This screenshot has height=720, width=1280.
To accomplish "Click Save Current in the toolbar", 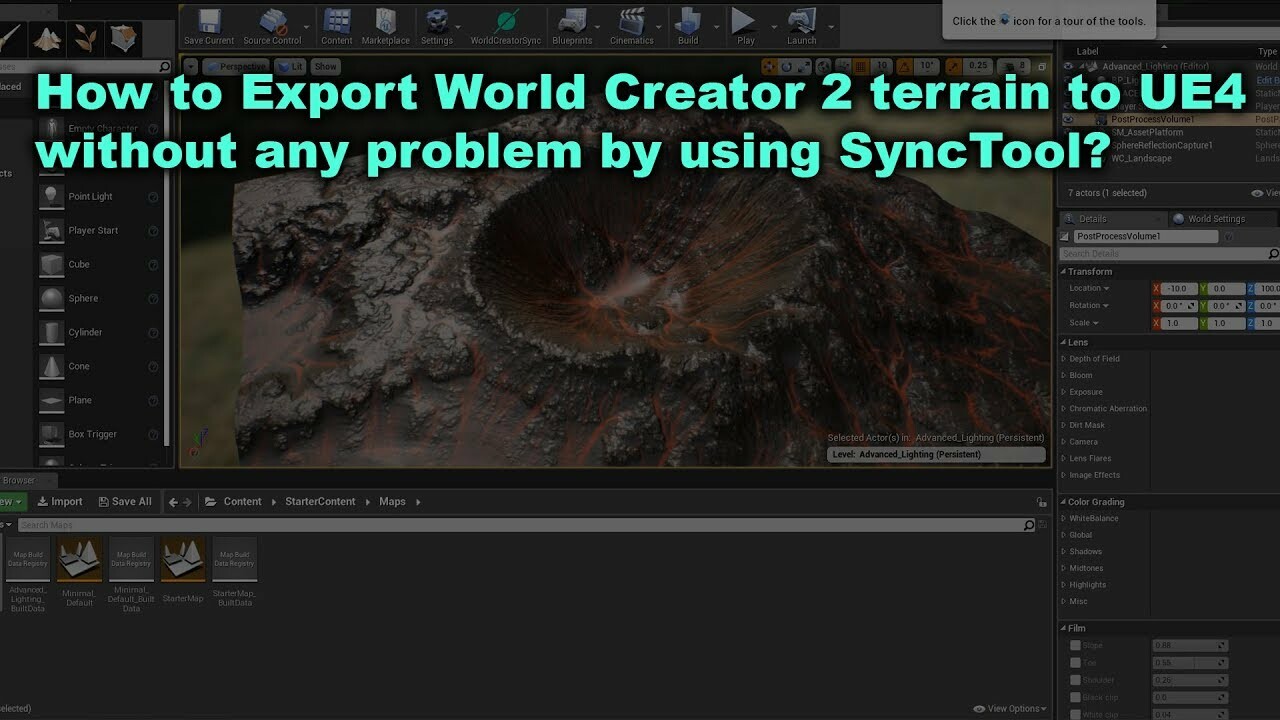I will tap(207, 22).
